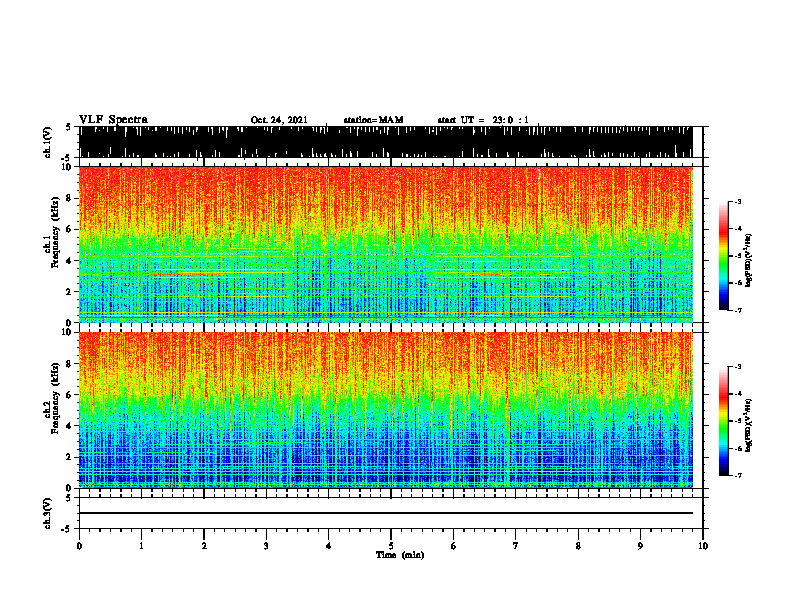792x612 pixels.
Task: Click the "-5" tick on ch.3(V) axis
Action: pos(67,529)
